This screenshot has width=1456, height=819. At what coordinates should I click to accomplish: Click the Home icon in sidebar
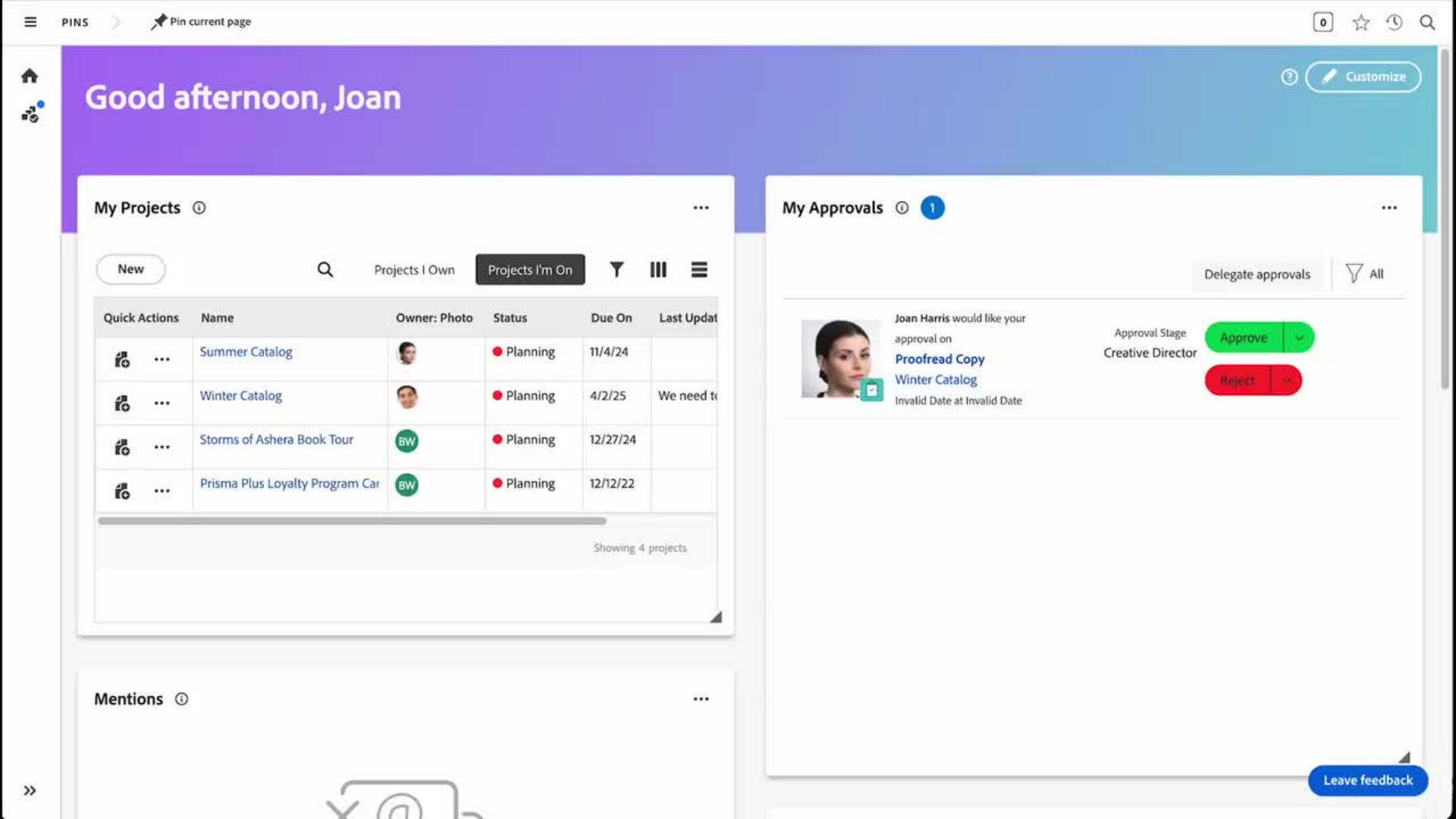(x=30, y=76)
